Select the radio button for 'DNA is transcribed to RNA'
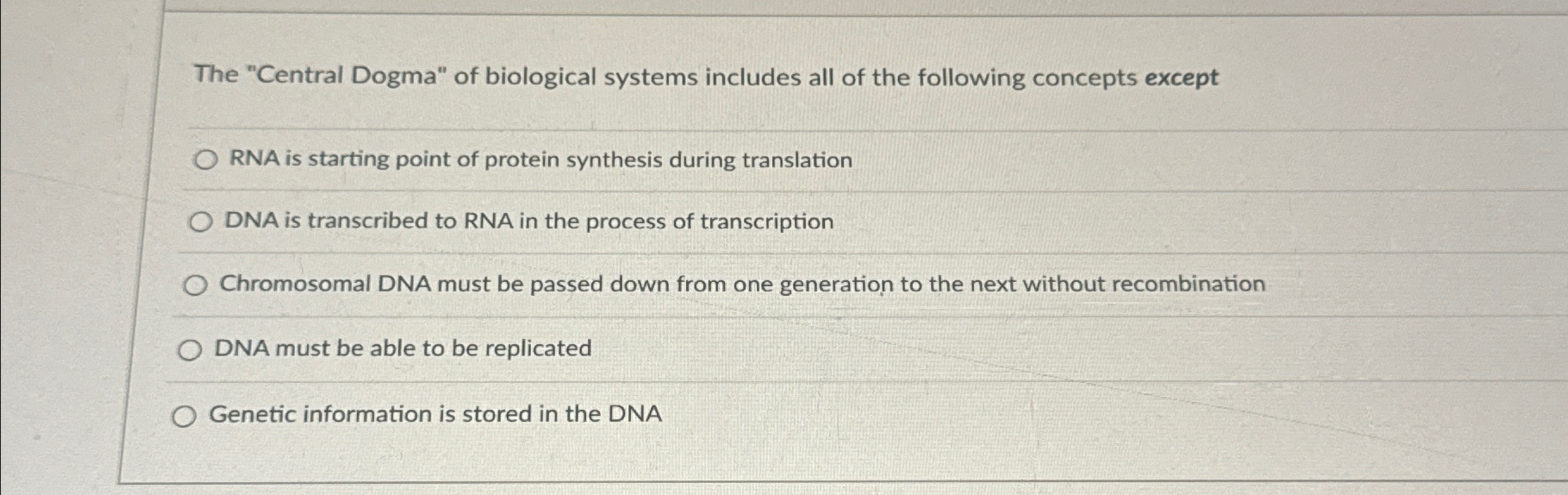The image size is (1568, 495). [x=200, y=221]
